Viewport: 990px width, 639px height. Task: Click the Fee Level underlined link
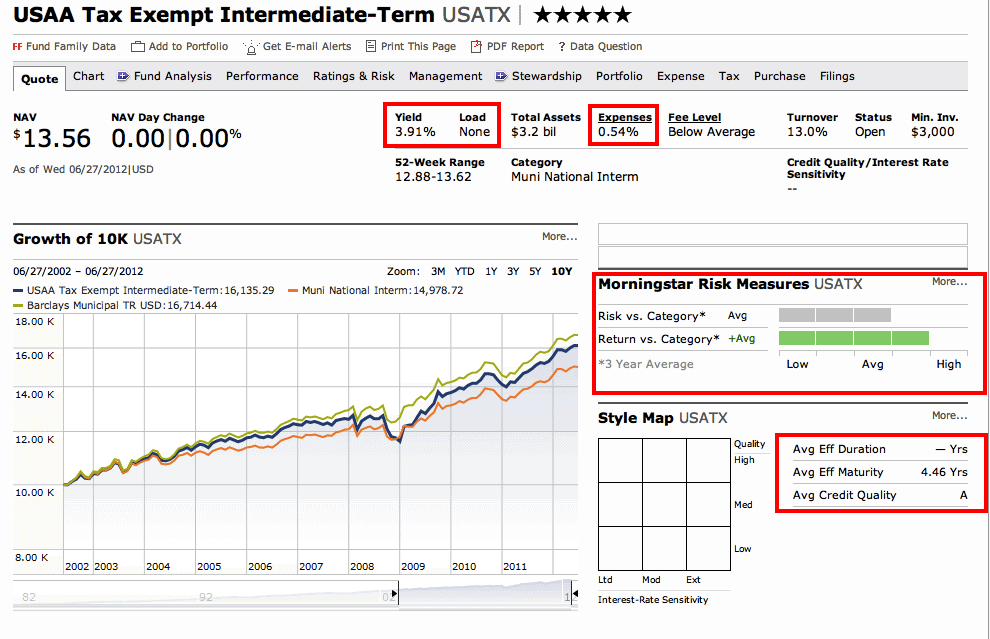click(695, 117)
